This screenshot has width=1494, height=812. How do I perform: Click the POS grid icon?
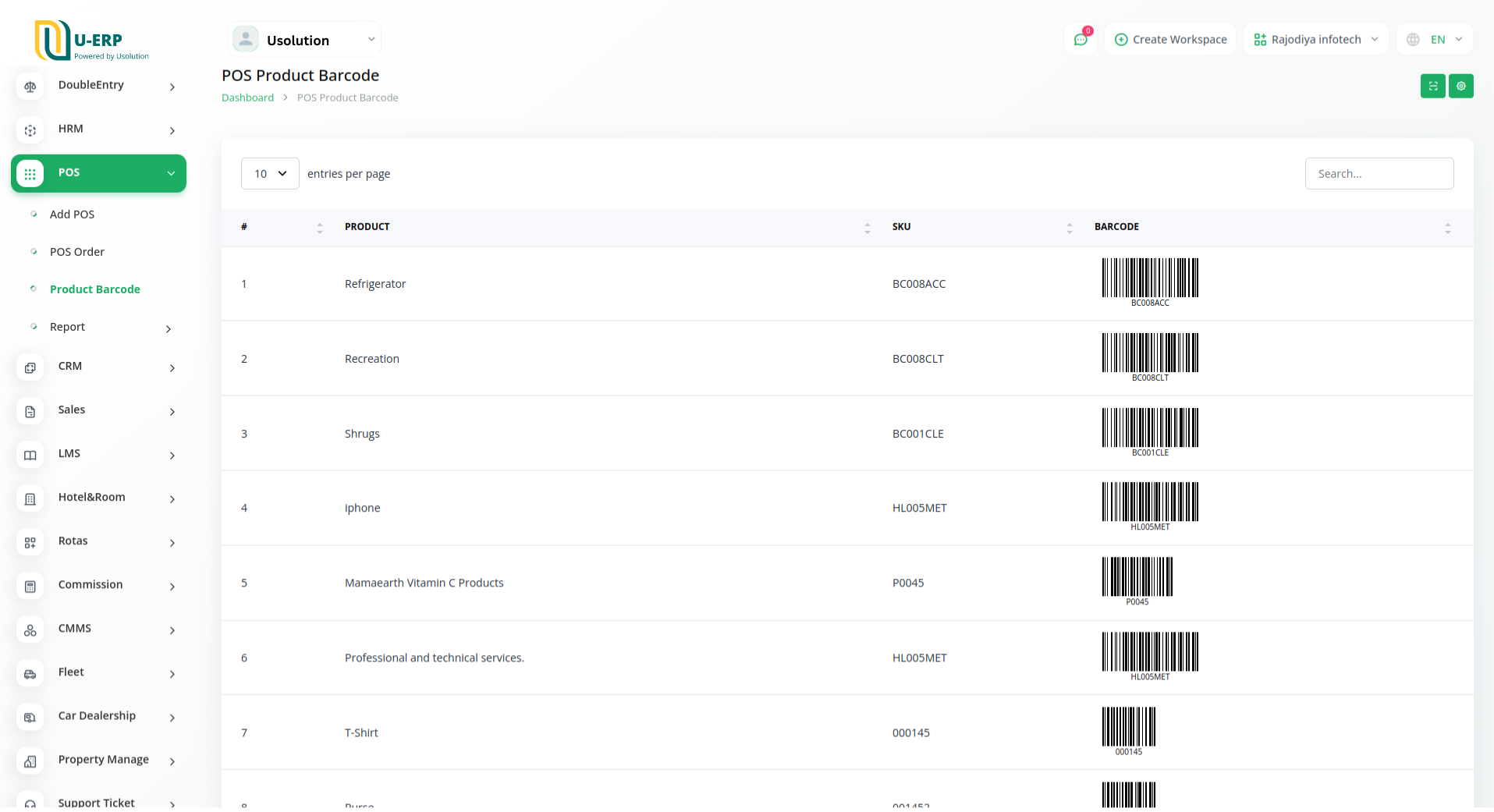coord(30,174)
